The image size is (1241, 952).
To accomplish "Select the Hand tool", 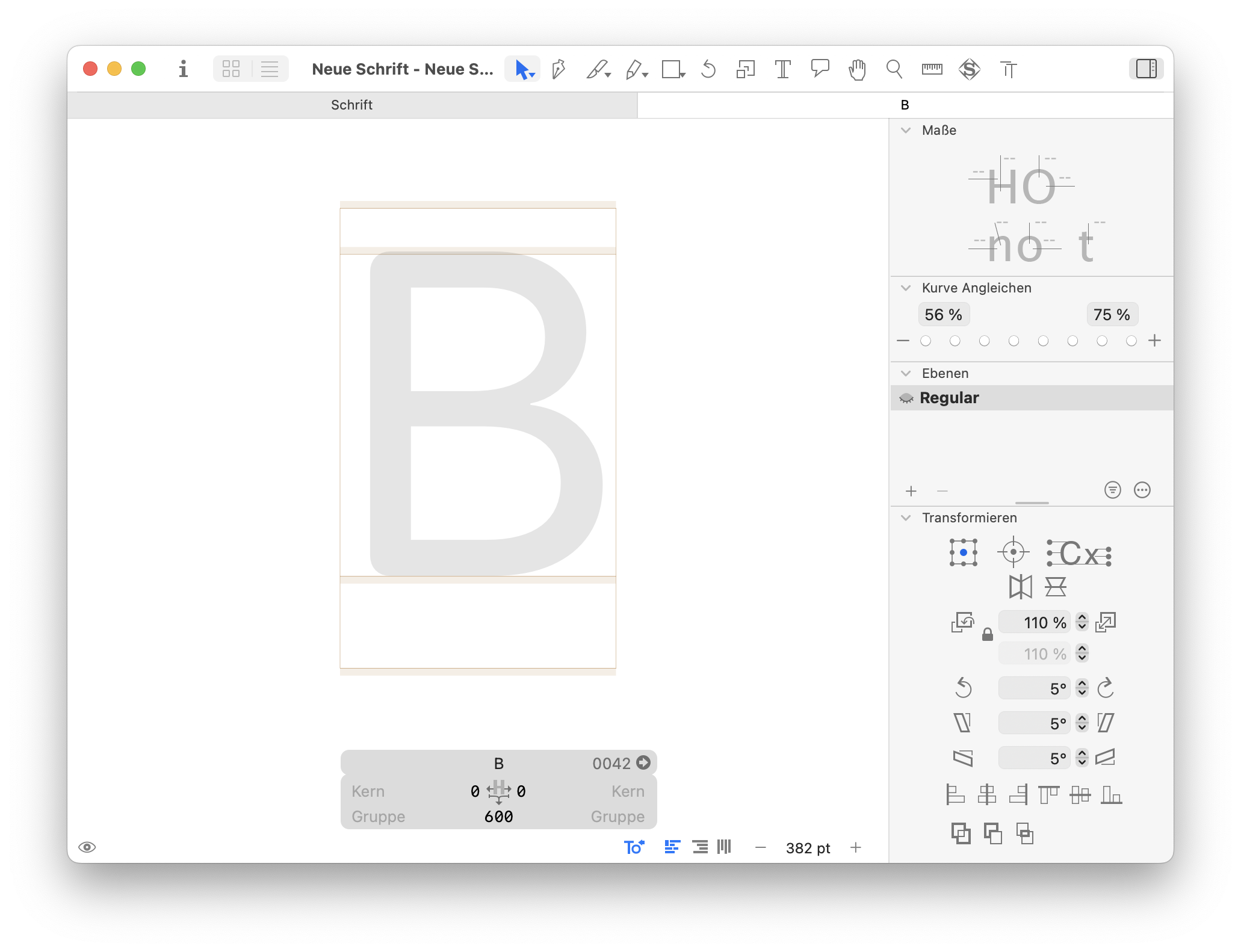I will [x=856, y=69].
